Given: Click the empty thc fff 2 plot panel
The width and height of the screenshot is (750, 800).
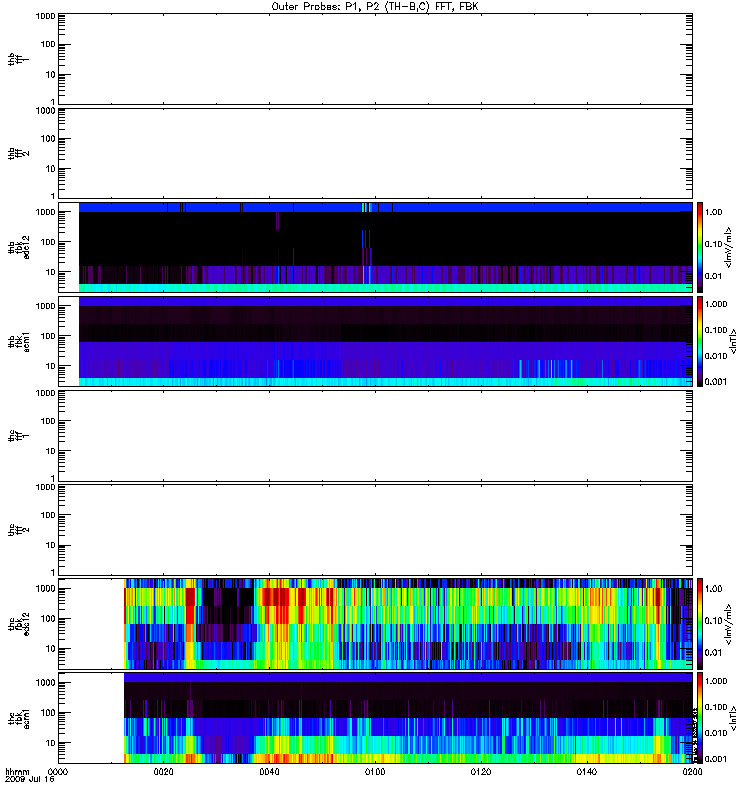Looking at the screenshot, I should click(376, 530).
